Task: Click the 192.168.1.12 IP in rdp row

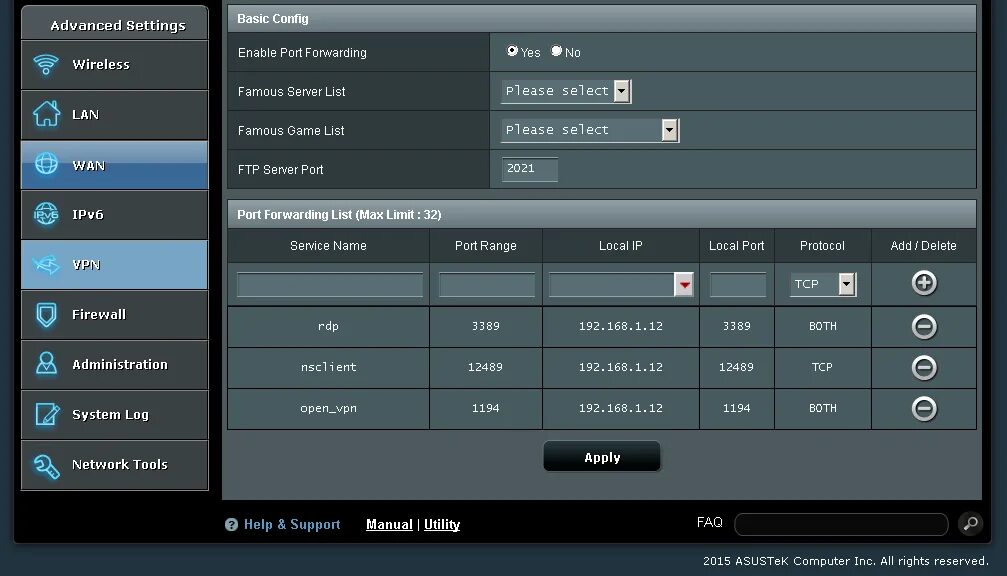Action: coord(620,326)
